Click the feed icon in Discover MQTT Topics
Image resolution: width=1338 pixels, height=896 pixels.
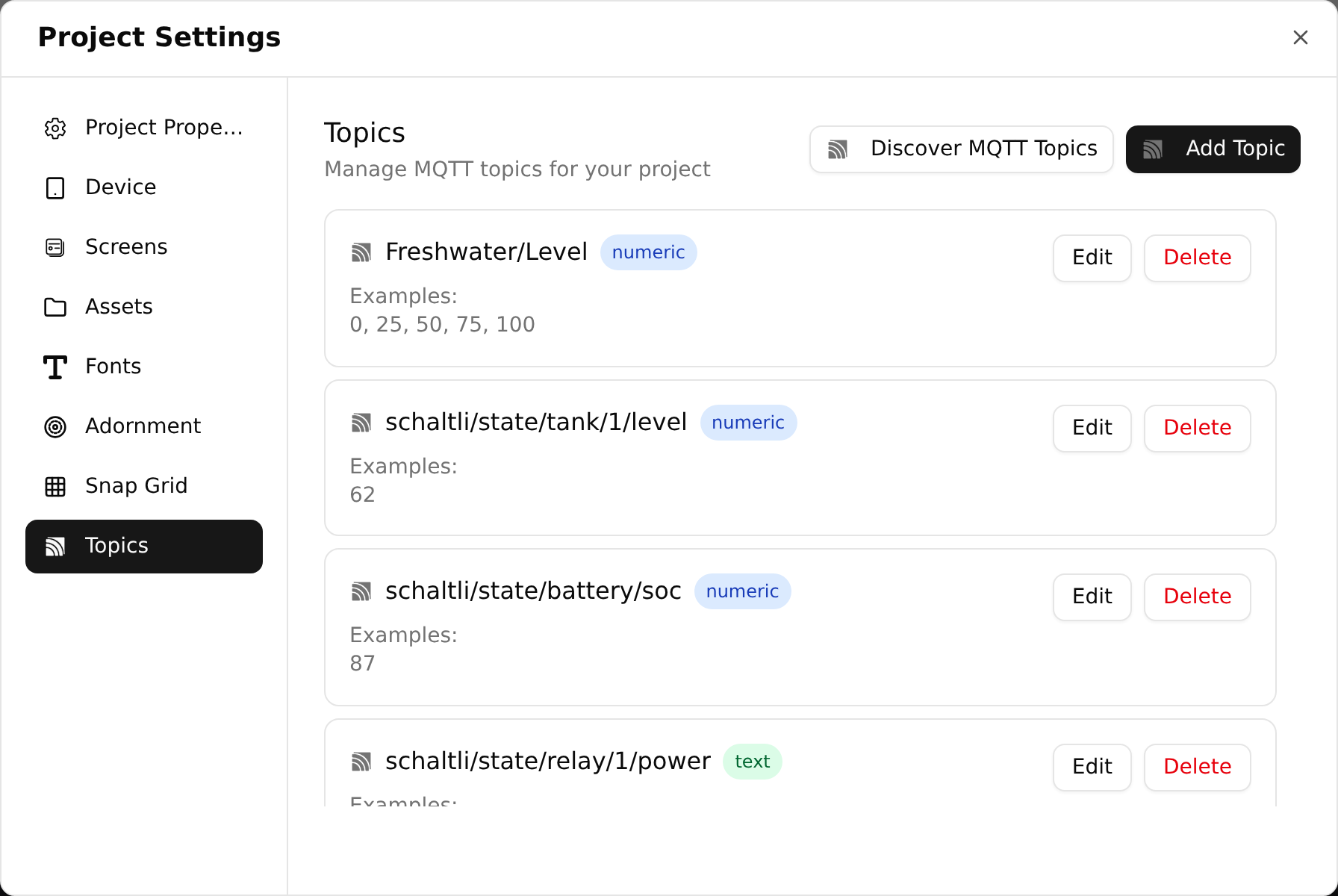tap(838, 149)
